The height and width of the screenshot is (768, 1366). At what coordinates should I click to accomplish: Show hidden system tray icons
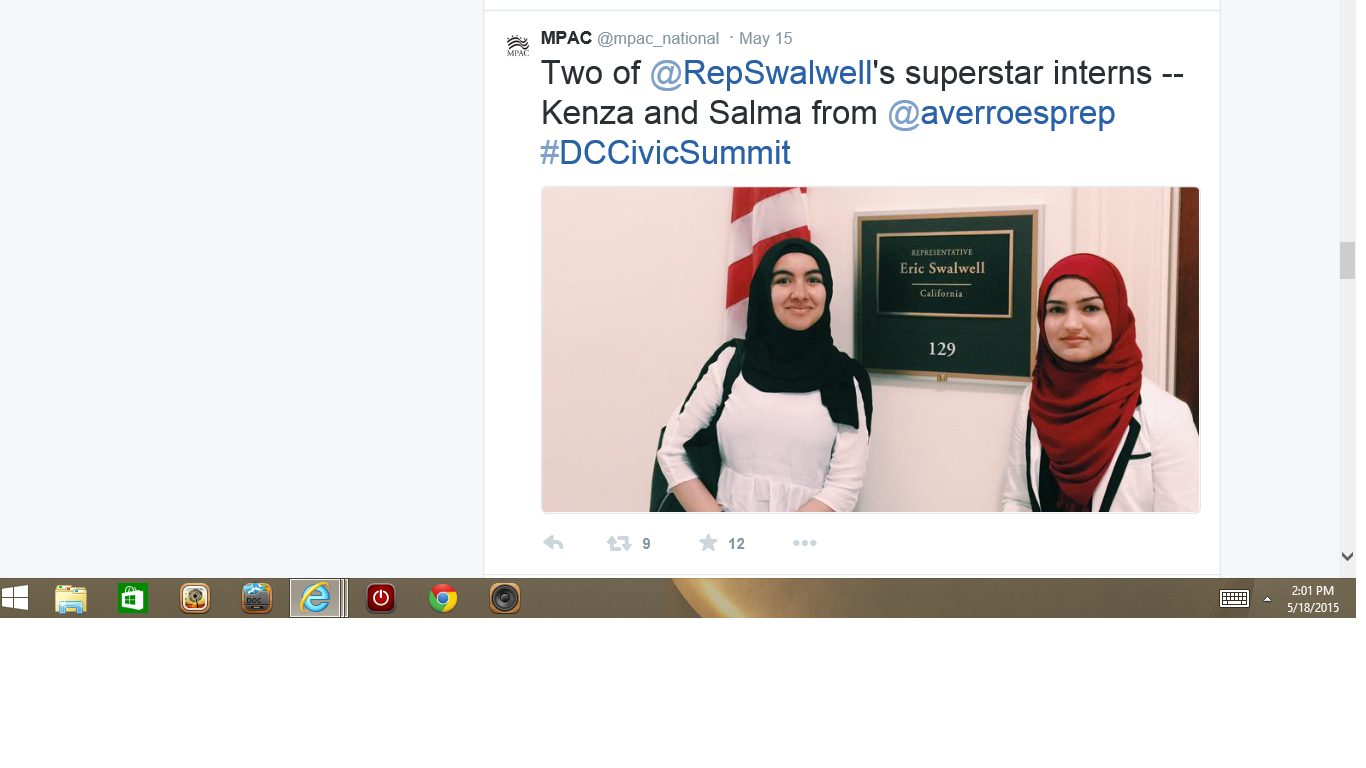[x=1267, y=599]
